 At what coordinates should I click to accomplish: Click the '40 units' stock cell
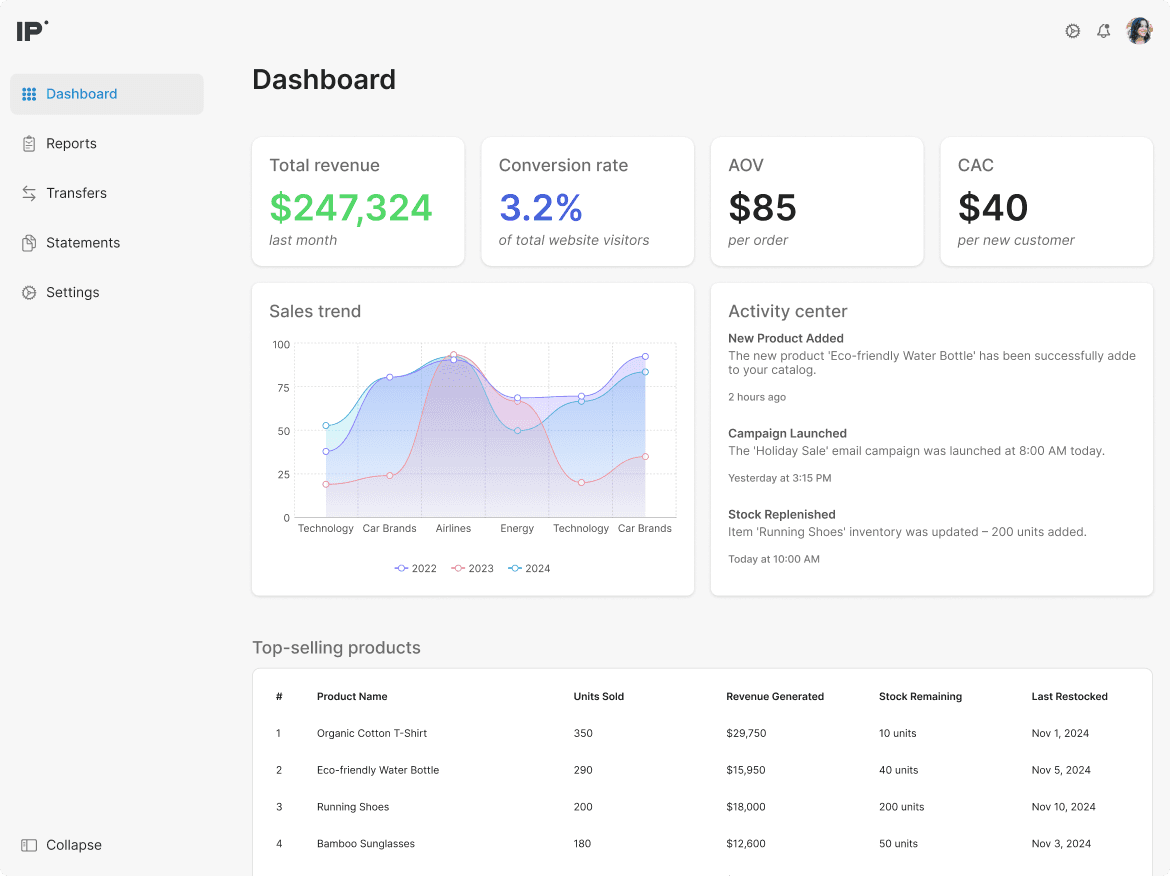click(x=898, y=770)
